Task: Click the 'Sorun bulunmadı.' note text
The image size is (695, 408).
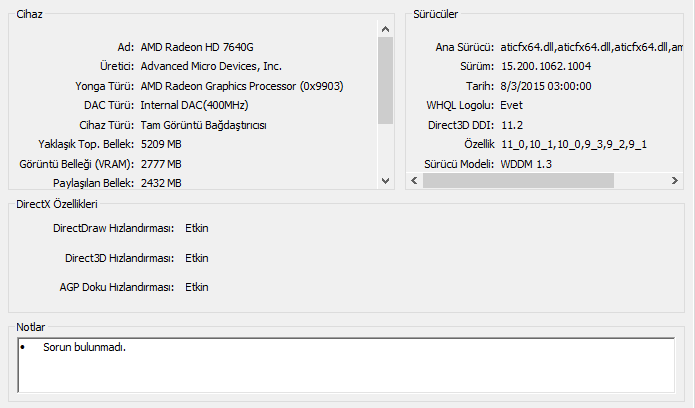Action: tap(84, 347)
